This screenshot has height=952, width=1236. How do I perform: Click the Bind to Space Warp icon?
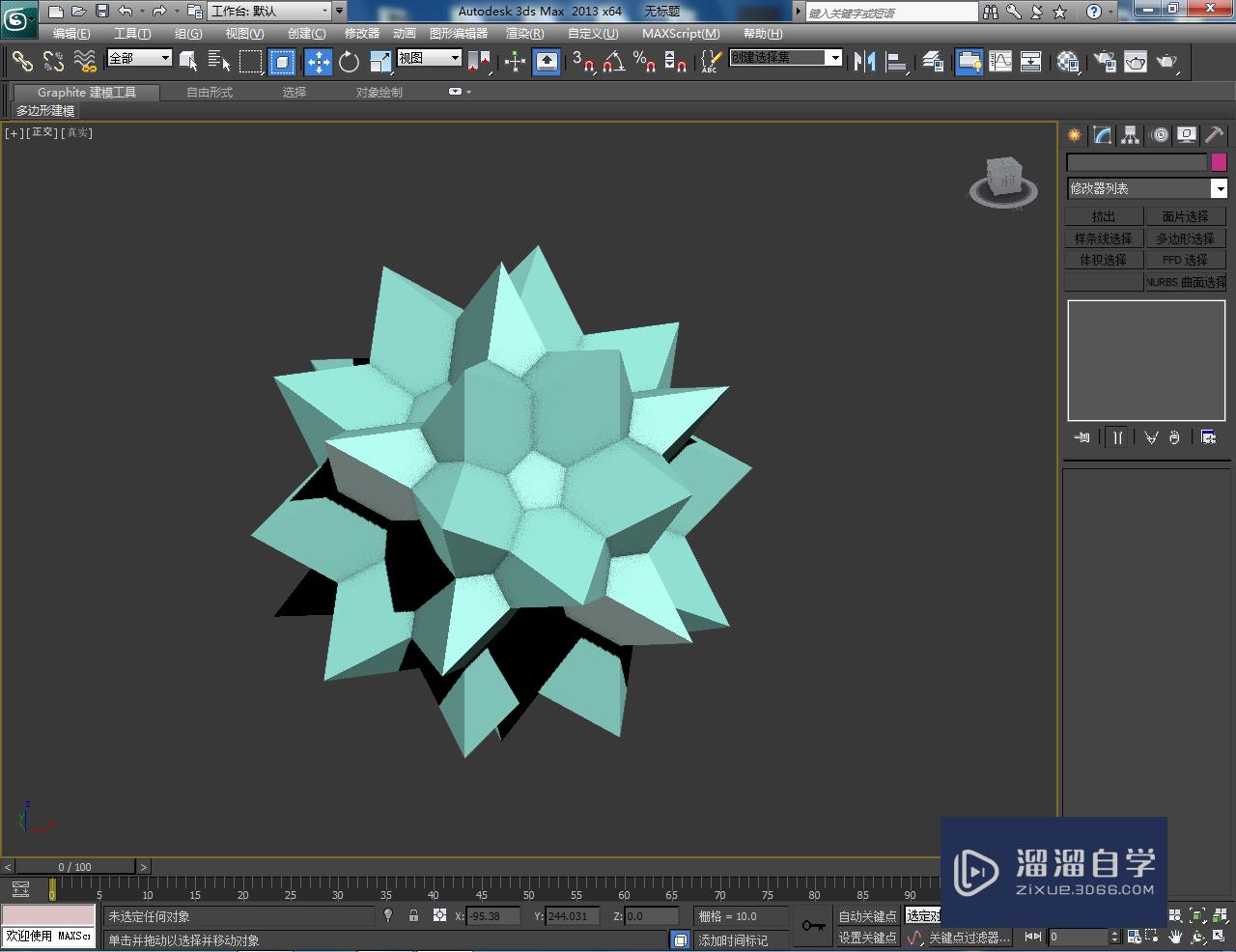click(85, 62)
